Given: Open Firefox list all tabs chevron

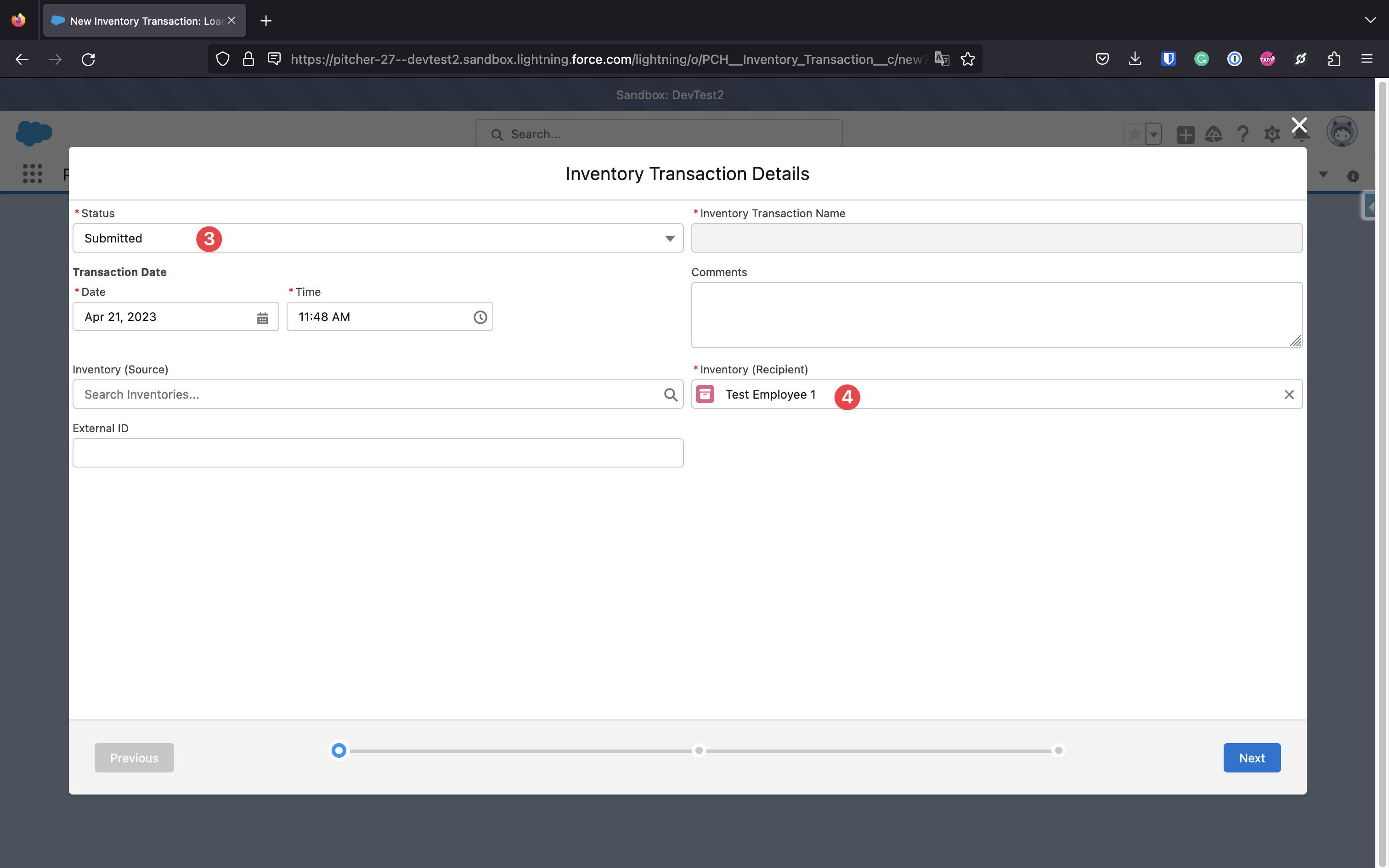Looking at the screenshot, I should pos(1370,21).
